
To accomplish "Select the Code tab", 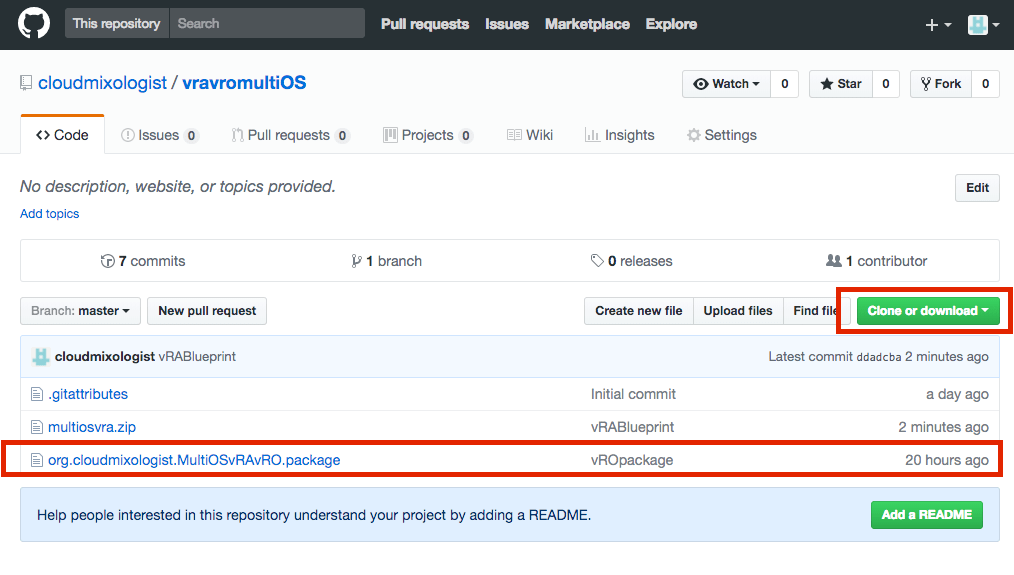I will [x=62, y=135].
